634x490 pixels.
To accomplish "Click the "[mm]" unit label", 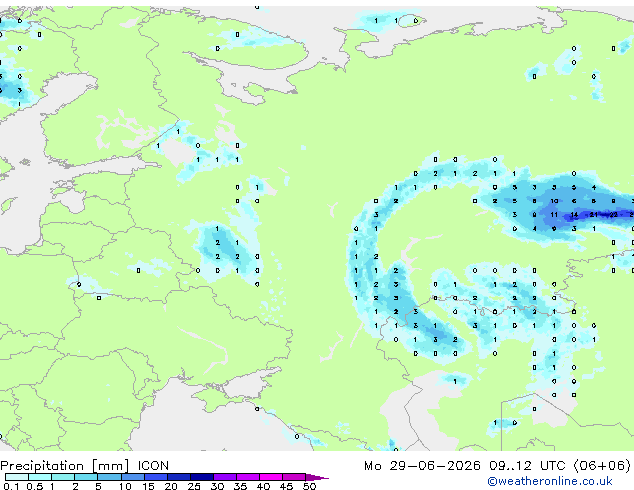I will point(110,466).
